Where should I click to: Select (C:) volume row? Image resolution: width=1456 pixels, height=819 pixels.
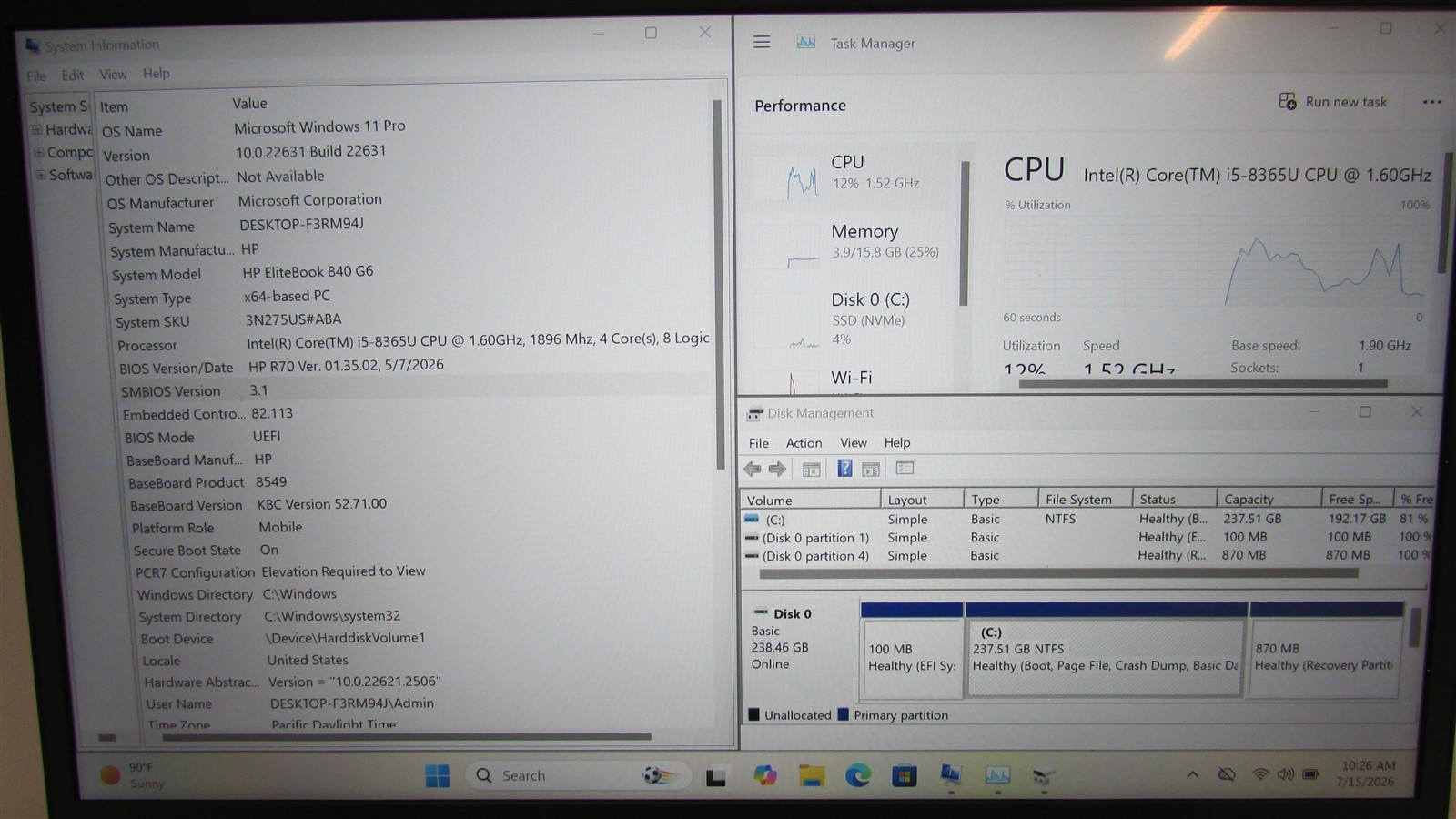point(1087,519)
